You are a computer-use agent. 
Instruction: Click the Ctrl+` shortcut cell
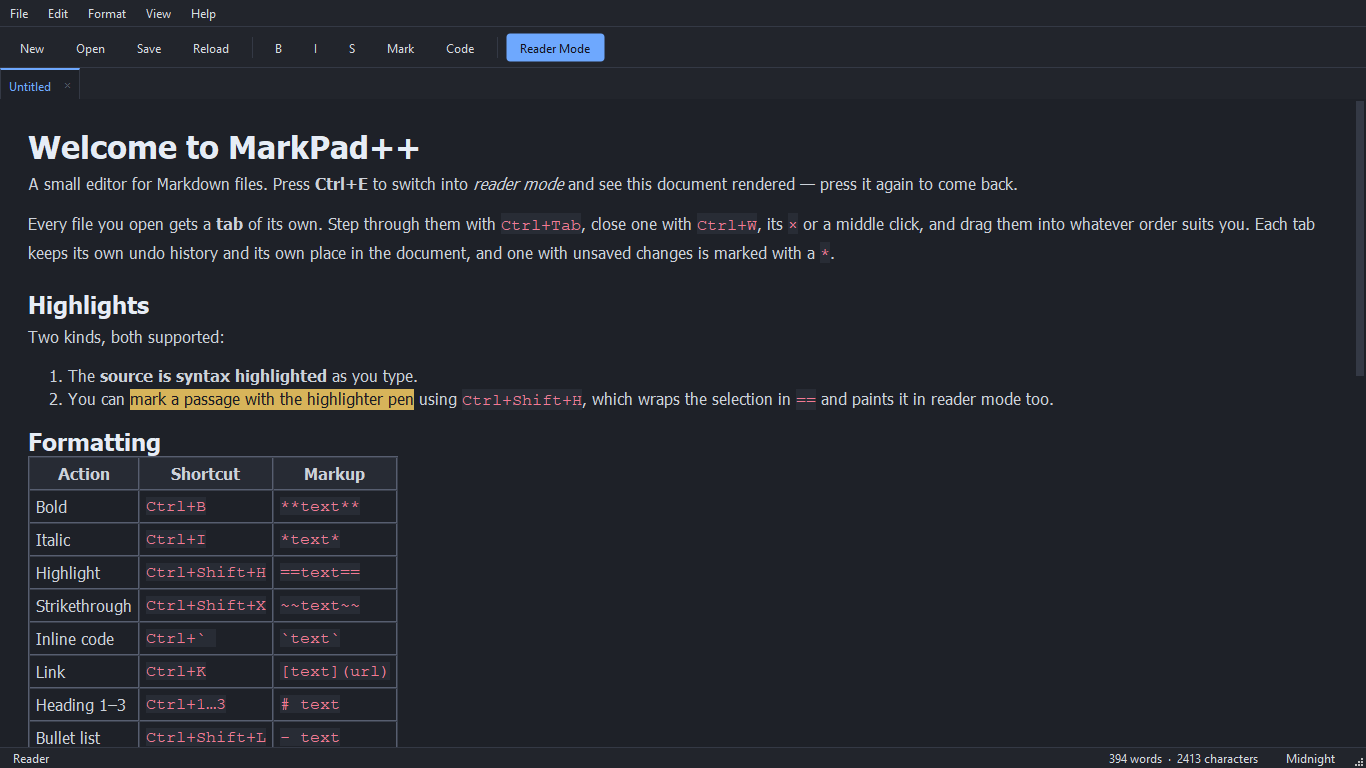pyautogui.click(x=206, y=639)
